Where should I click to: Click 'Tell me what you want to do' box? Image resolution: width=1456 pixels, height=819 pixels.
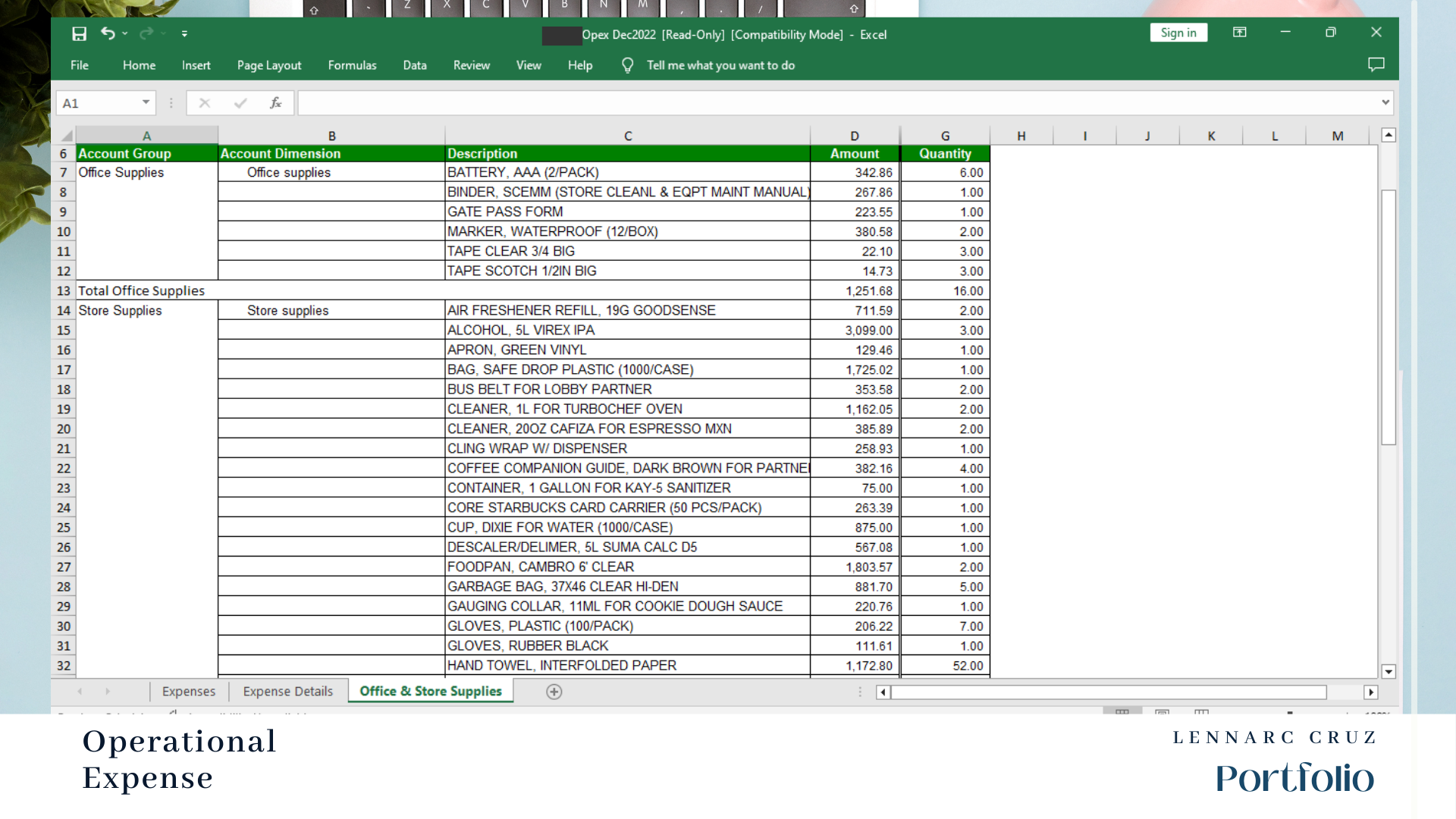click(720, 65)
